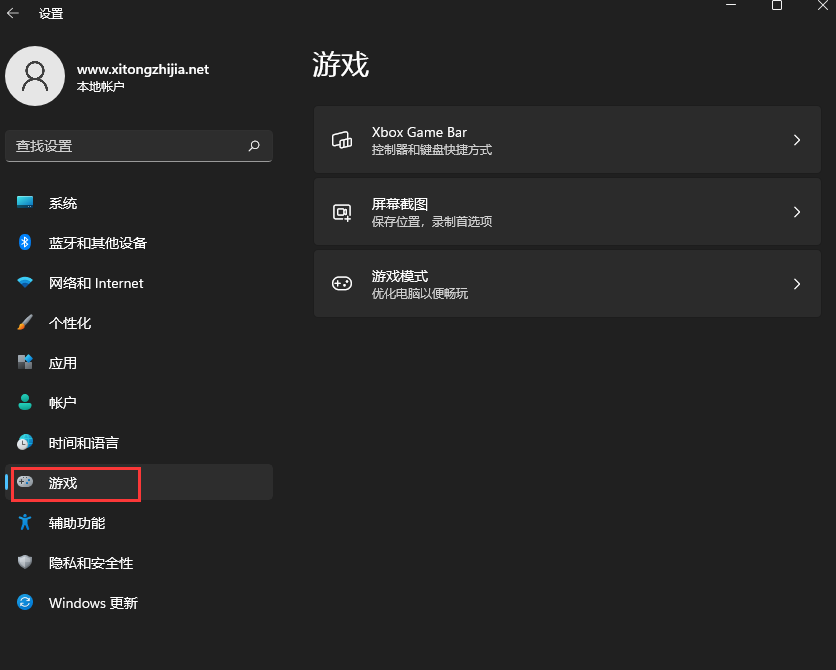Select 时间和语言 in sidebar
This screenshot has height=670, width=836.
[139, 442]
